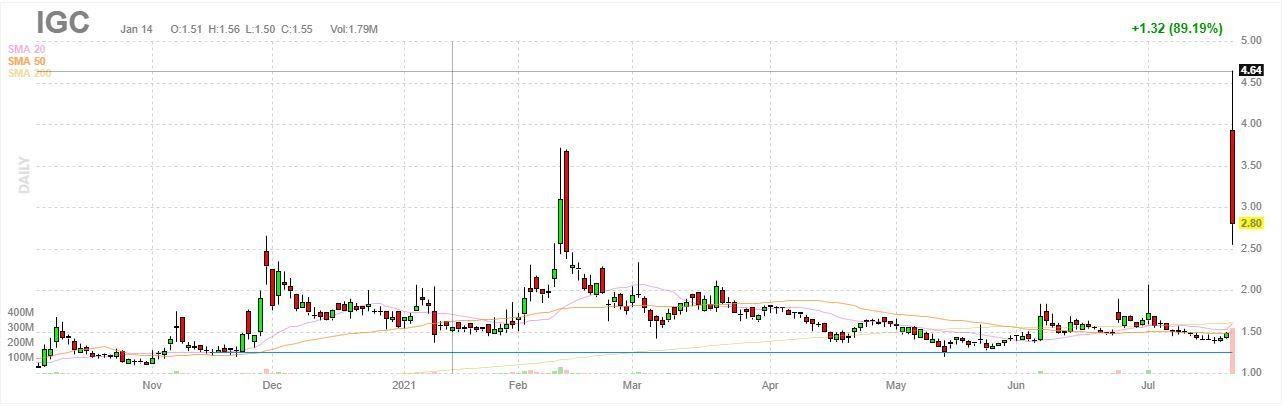Click the 2021 axis label

point(403,385)
